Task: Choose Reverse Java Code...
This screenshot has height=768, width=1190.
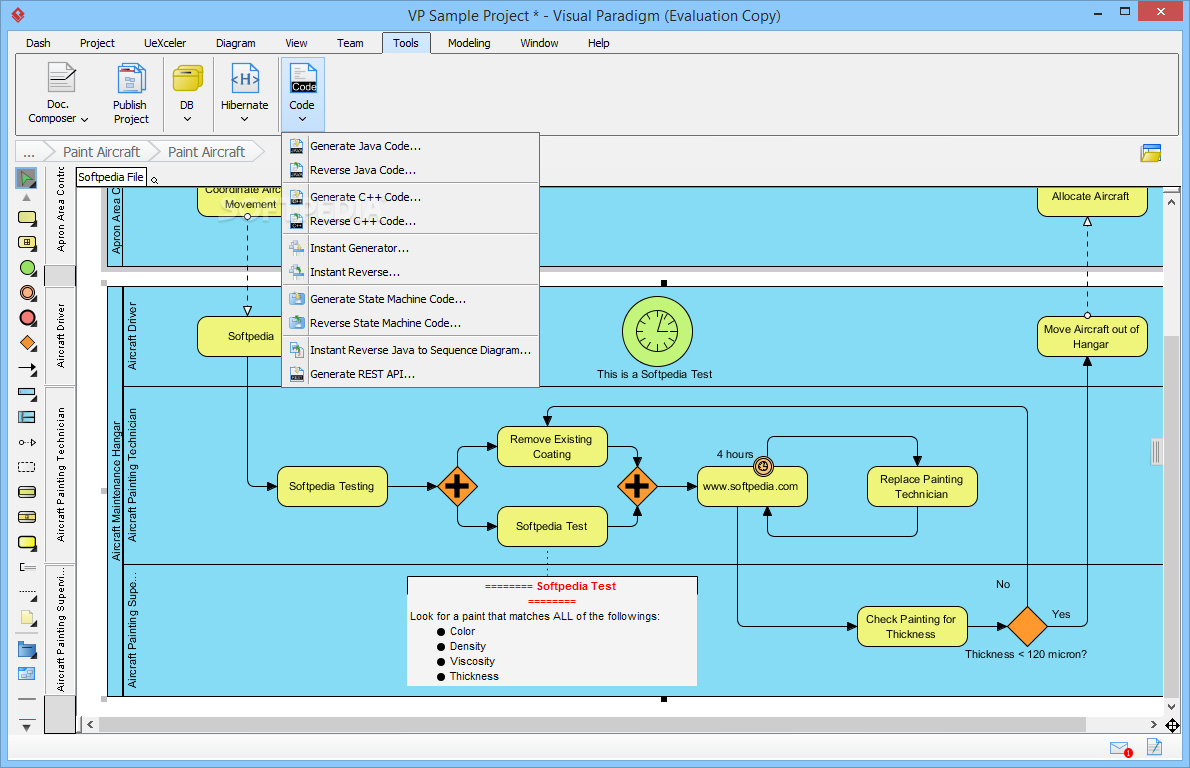Action: click(x=411, y=171)
